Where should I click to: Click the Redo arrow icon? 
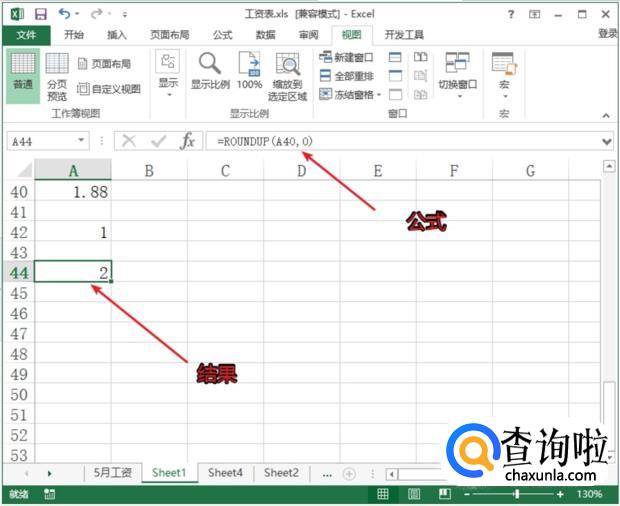(x=96, y=14)
